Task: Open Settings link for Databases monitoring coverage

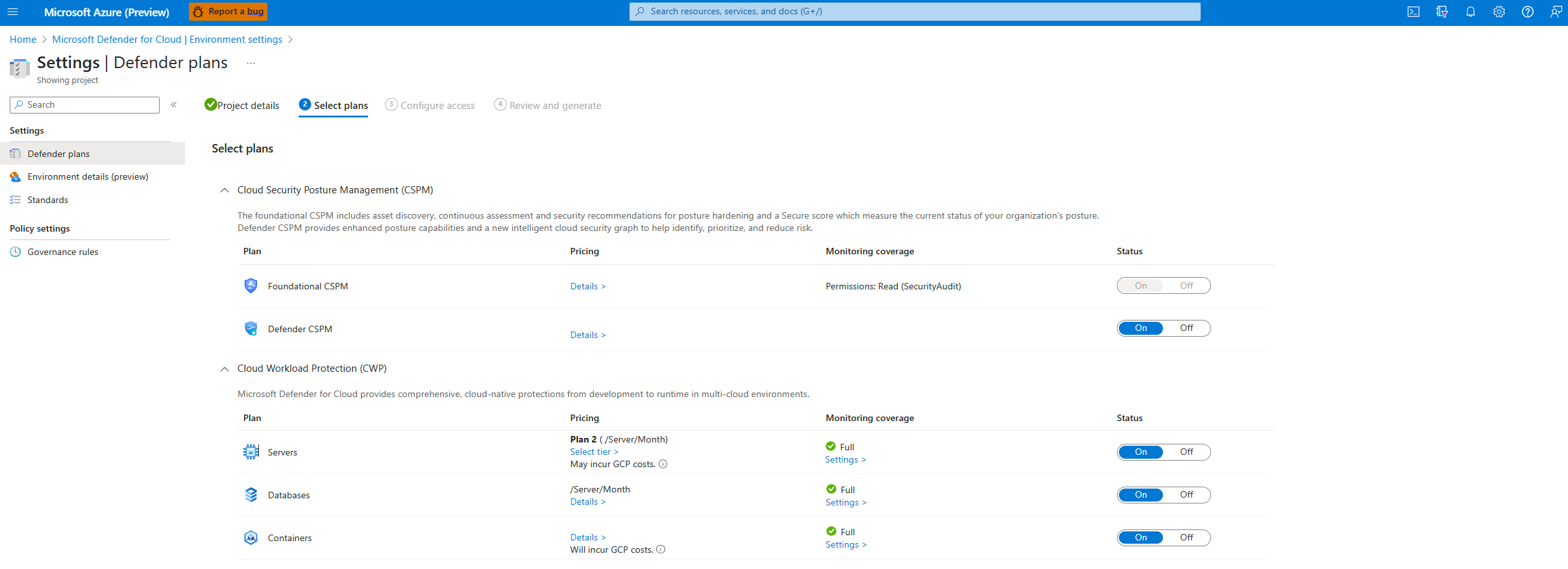Action: coord(845,502)
